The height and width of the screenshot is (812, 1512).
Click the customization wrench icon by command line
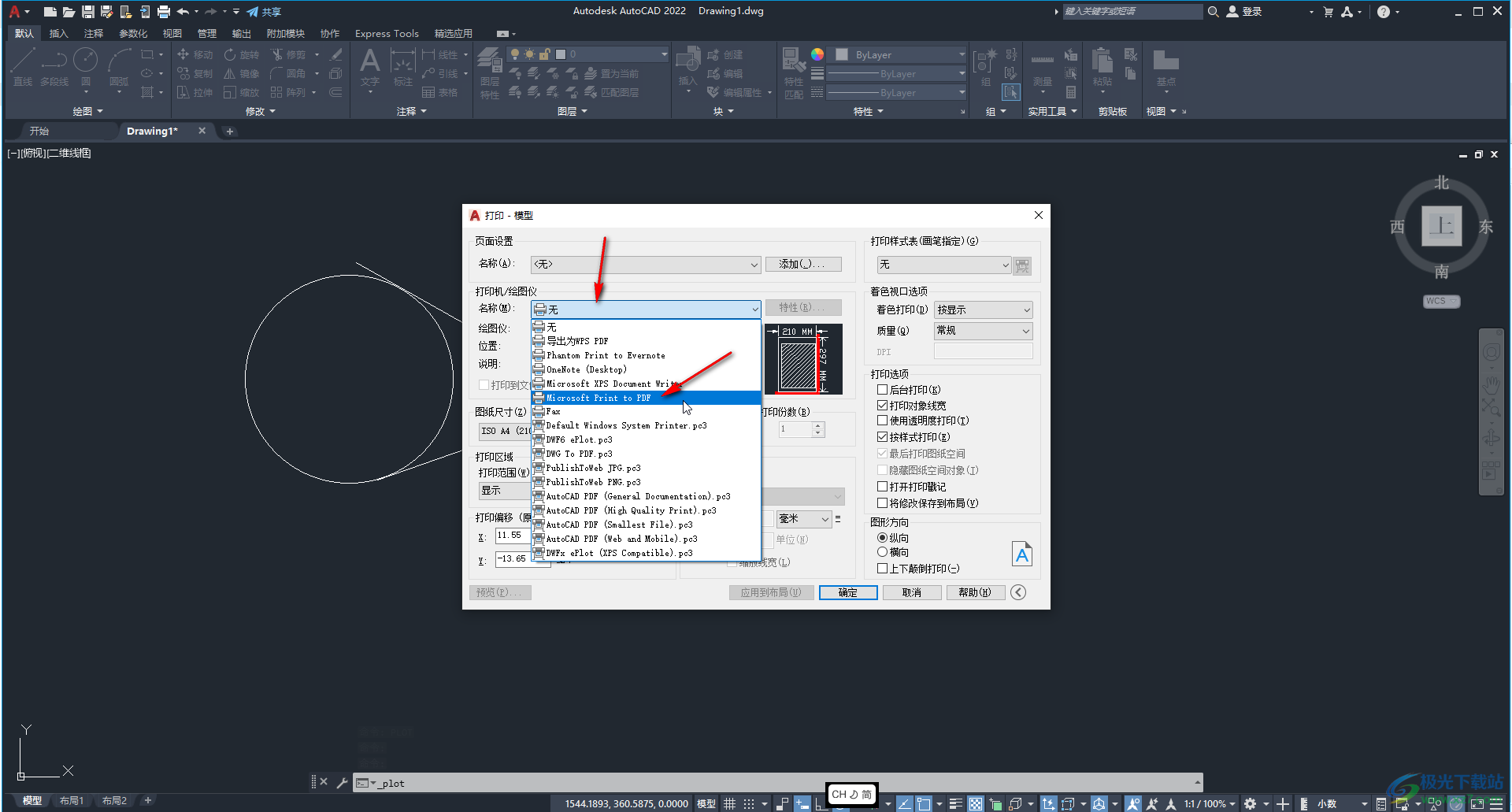342,782
